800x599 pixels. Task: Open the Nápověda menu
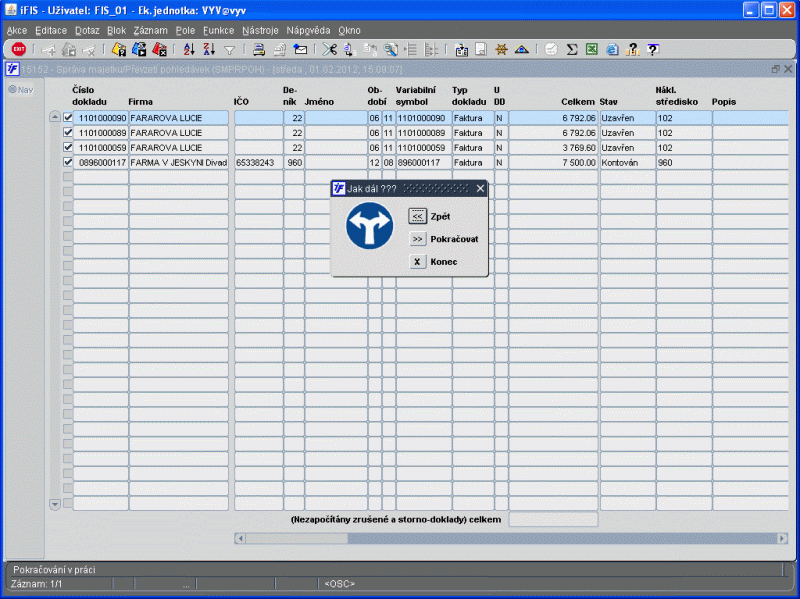click(x=308, y=31)
